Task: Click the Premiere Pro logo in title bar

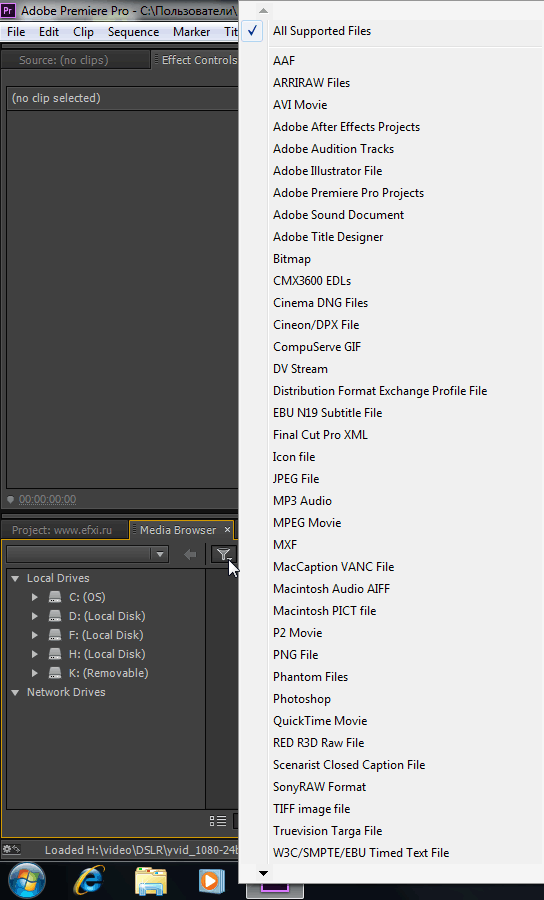Action: point(9,11)
